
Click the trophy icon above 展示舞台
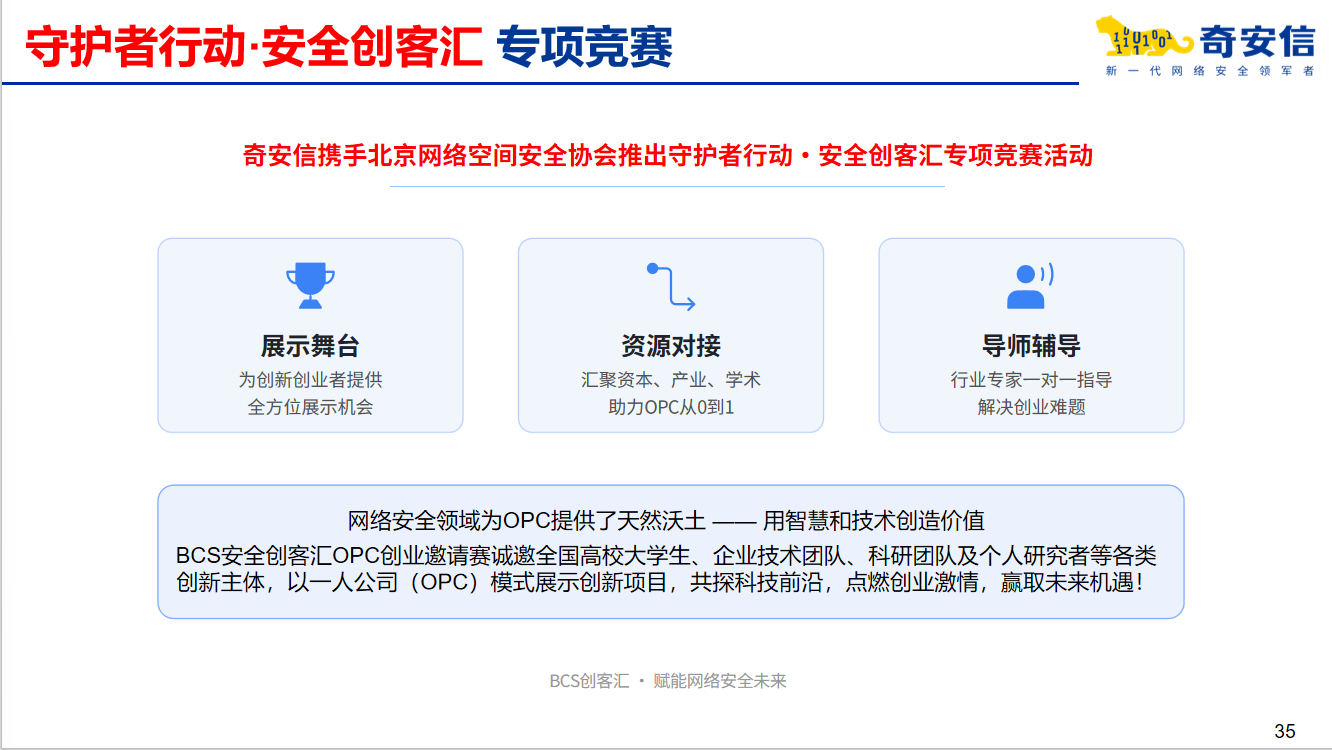tap(310, 285)
